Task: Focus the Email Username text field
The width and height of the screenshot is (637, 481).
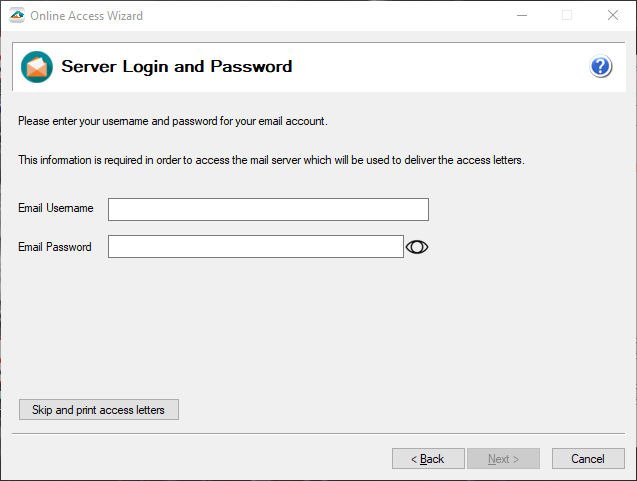Action: (268, 209)
